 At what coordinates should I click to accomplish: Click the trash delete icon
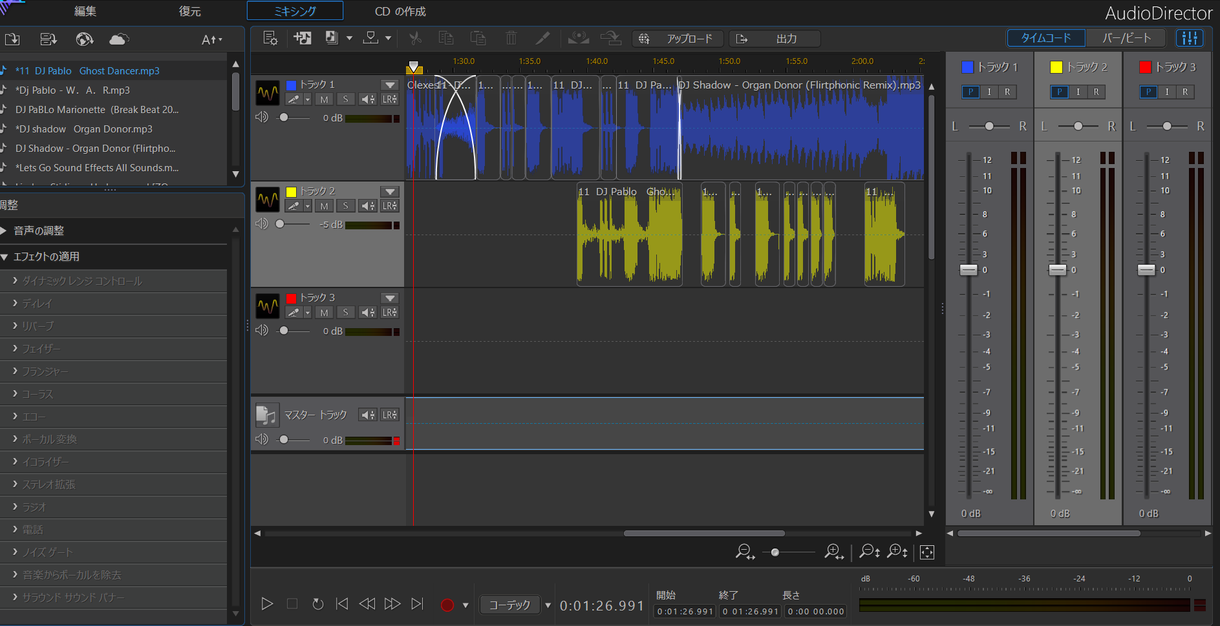(511, 38)
